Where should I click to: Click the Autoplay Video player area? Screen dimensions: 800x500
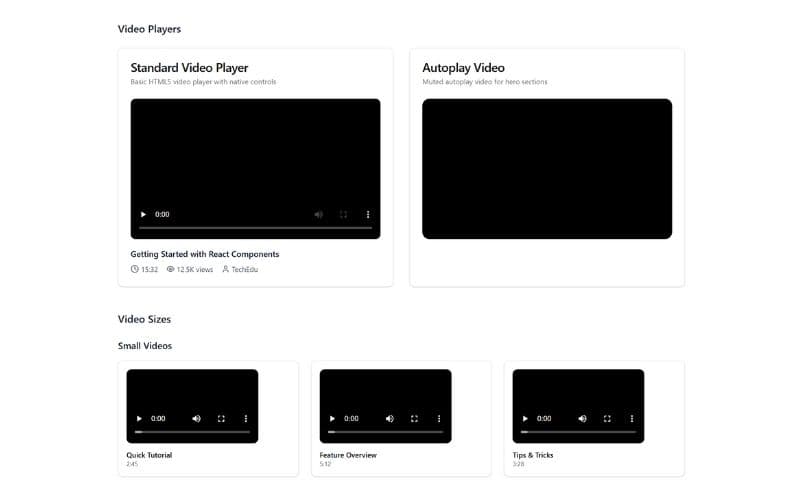tap(547, 169)
